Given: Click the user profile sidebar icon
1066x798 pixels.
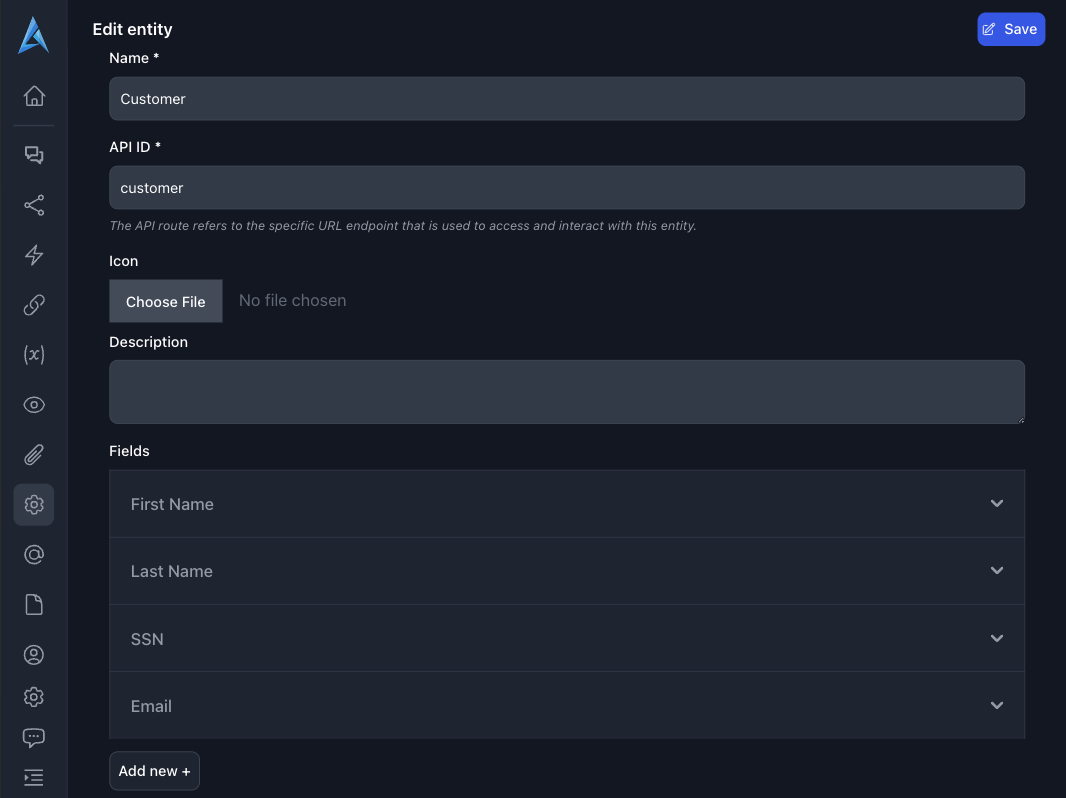Looking at the screenshot, I should [34, 655].
